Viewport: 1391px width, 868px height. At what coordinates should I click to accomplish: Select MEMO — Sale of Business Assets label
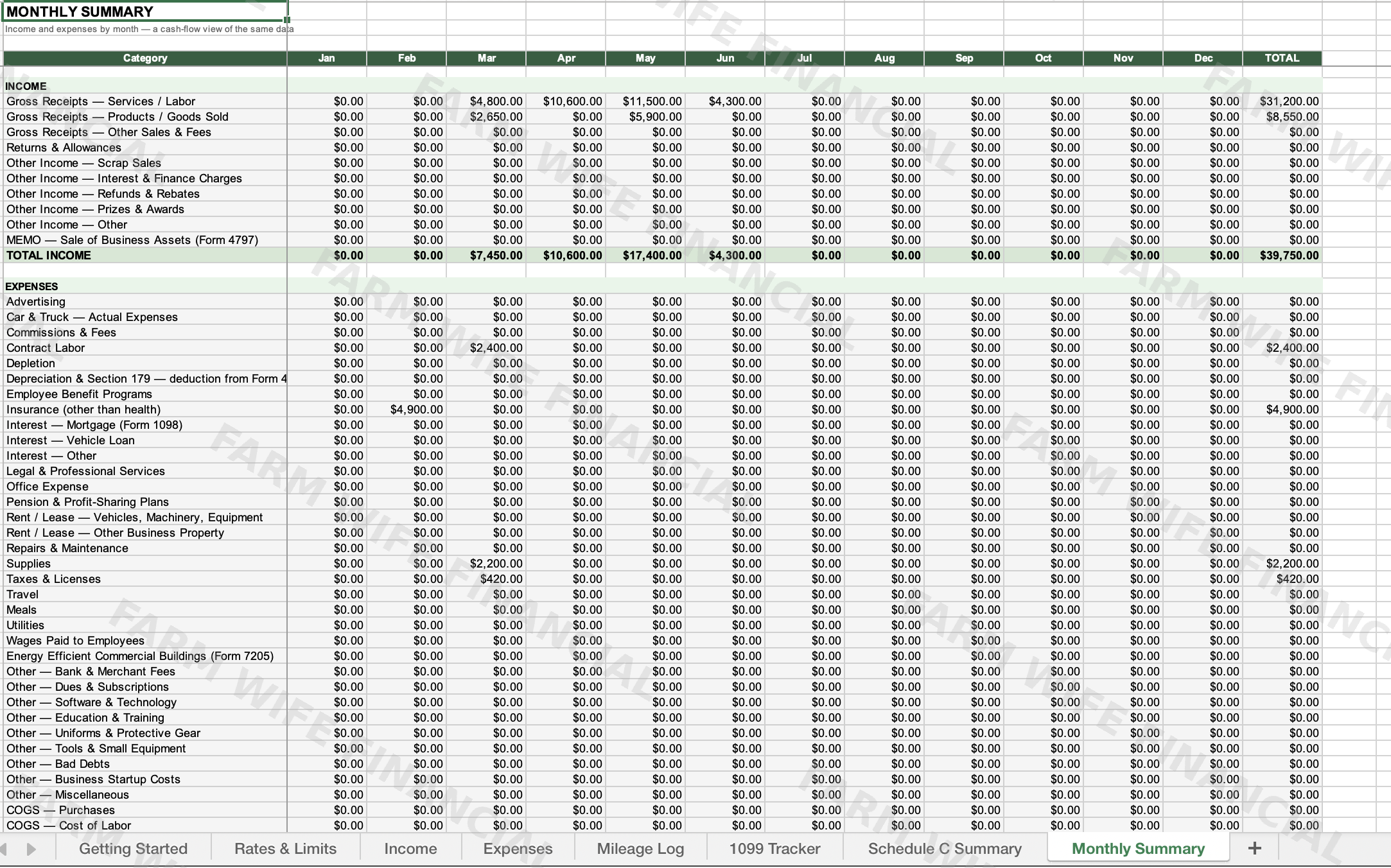point(132,240)
